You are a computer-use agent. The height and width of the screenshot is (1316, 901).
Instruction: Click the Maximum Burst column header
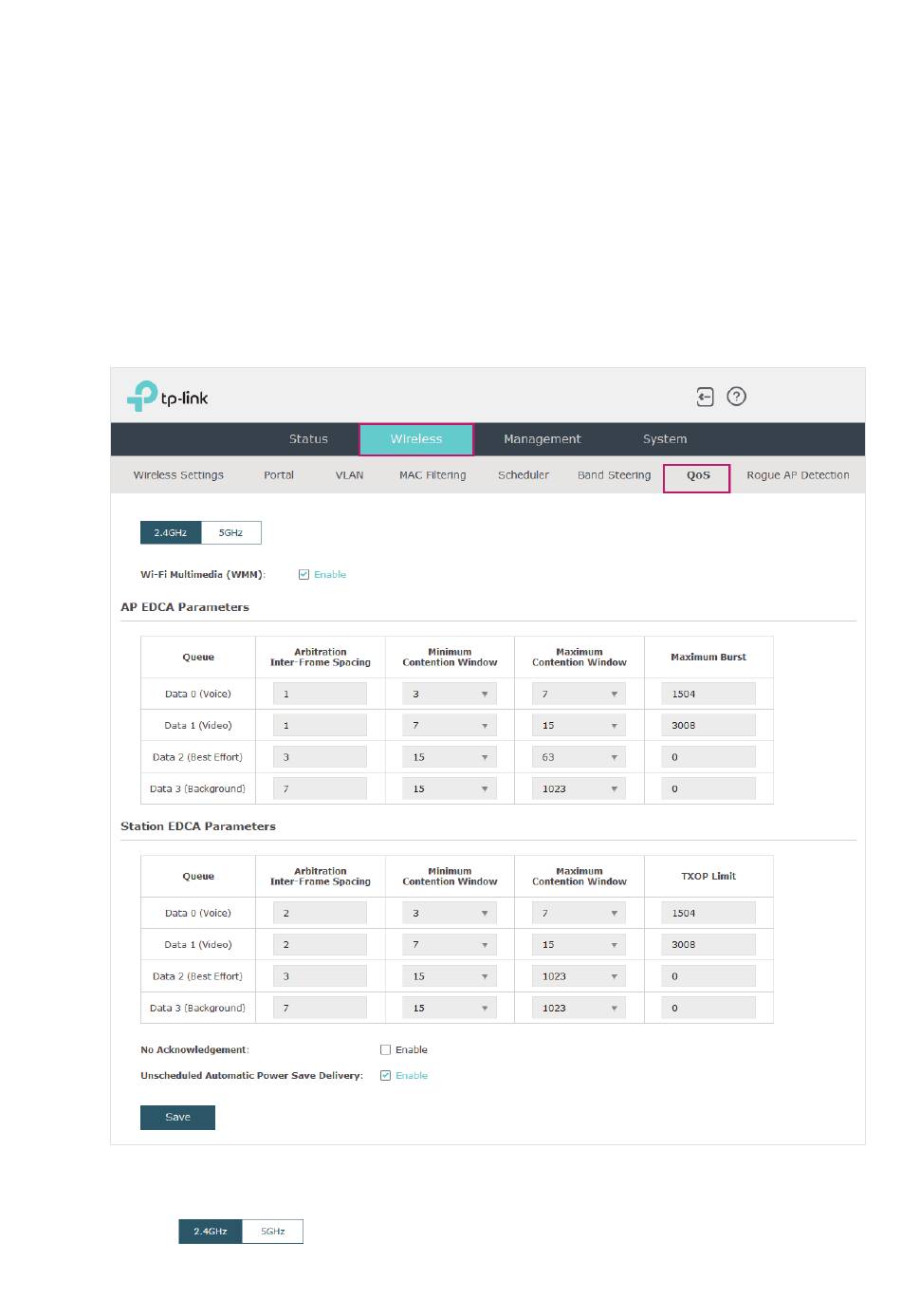tap(708, 657)
